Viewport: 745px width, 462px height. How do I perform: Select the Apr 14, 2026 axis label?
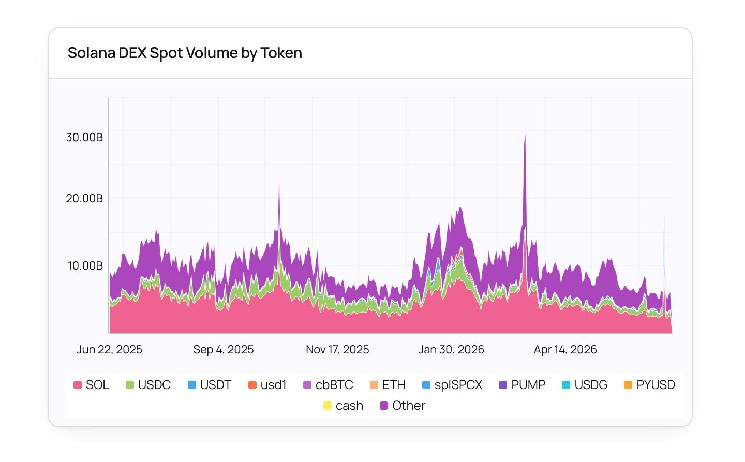[565, 349]
